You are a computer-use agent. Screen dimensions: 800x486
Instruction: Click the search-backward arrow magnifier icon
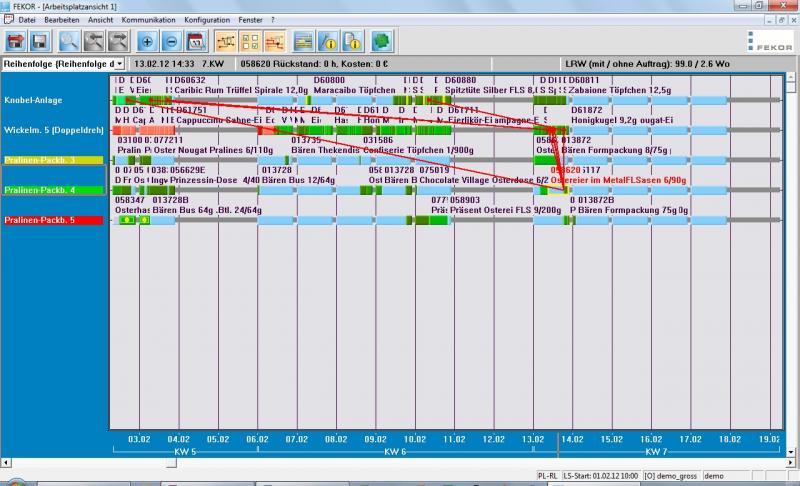pos(93,41)
